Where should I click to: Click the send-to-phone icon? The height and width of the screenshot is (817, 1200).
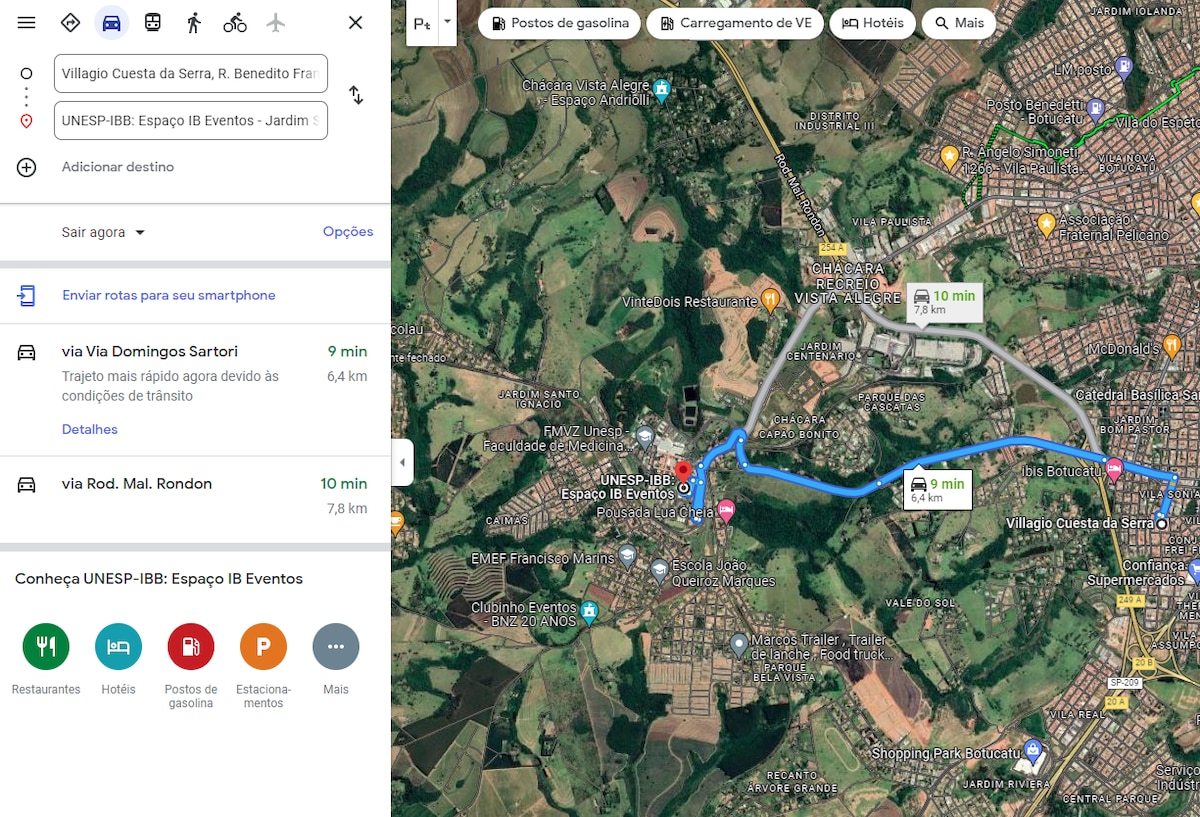pyautogui.click(x=27, y=295)
